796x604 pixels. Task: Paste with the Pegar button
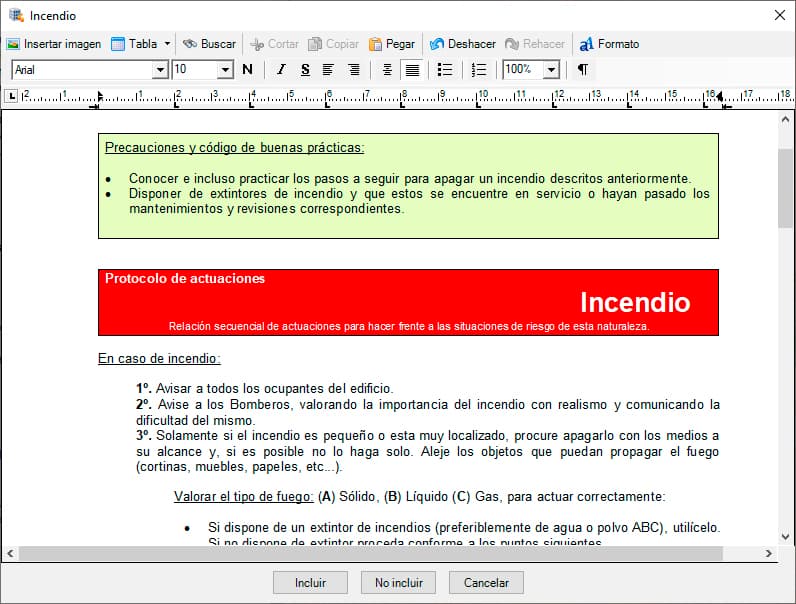pos(392,44)
